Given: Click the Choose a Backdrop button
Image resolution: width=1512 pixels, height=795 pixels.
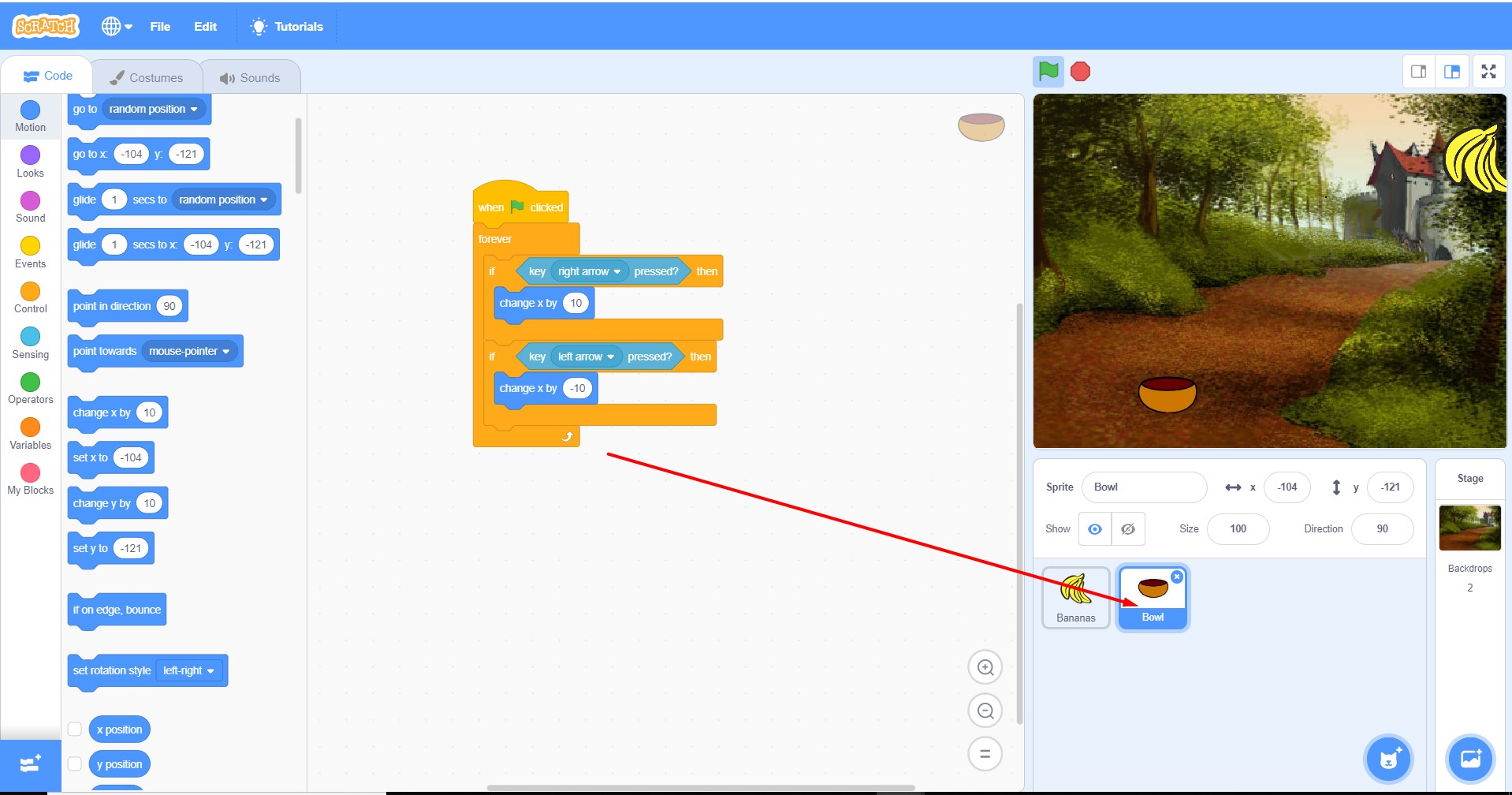Looking at the screenshot, I should click(1471, 760).
